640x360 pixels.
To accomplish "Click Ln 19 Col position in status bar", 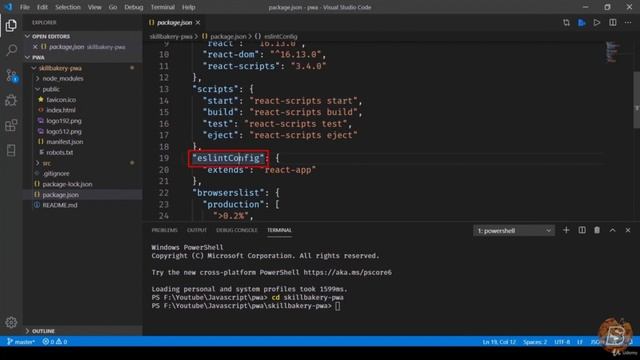I will 499,342.
